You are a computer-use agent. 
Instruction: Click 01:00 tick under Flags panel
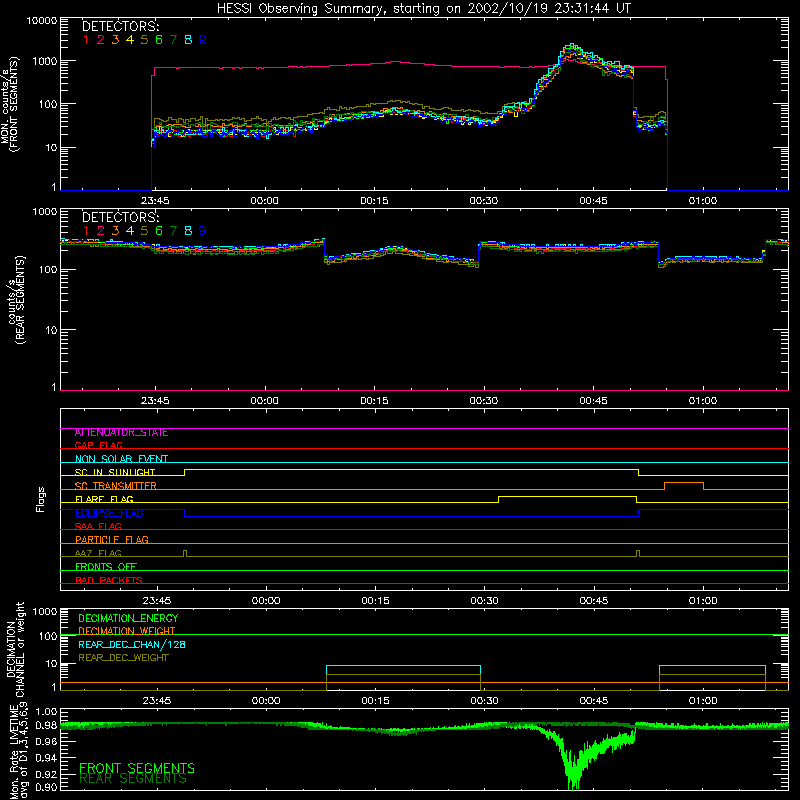(703, 601)
